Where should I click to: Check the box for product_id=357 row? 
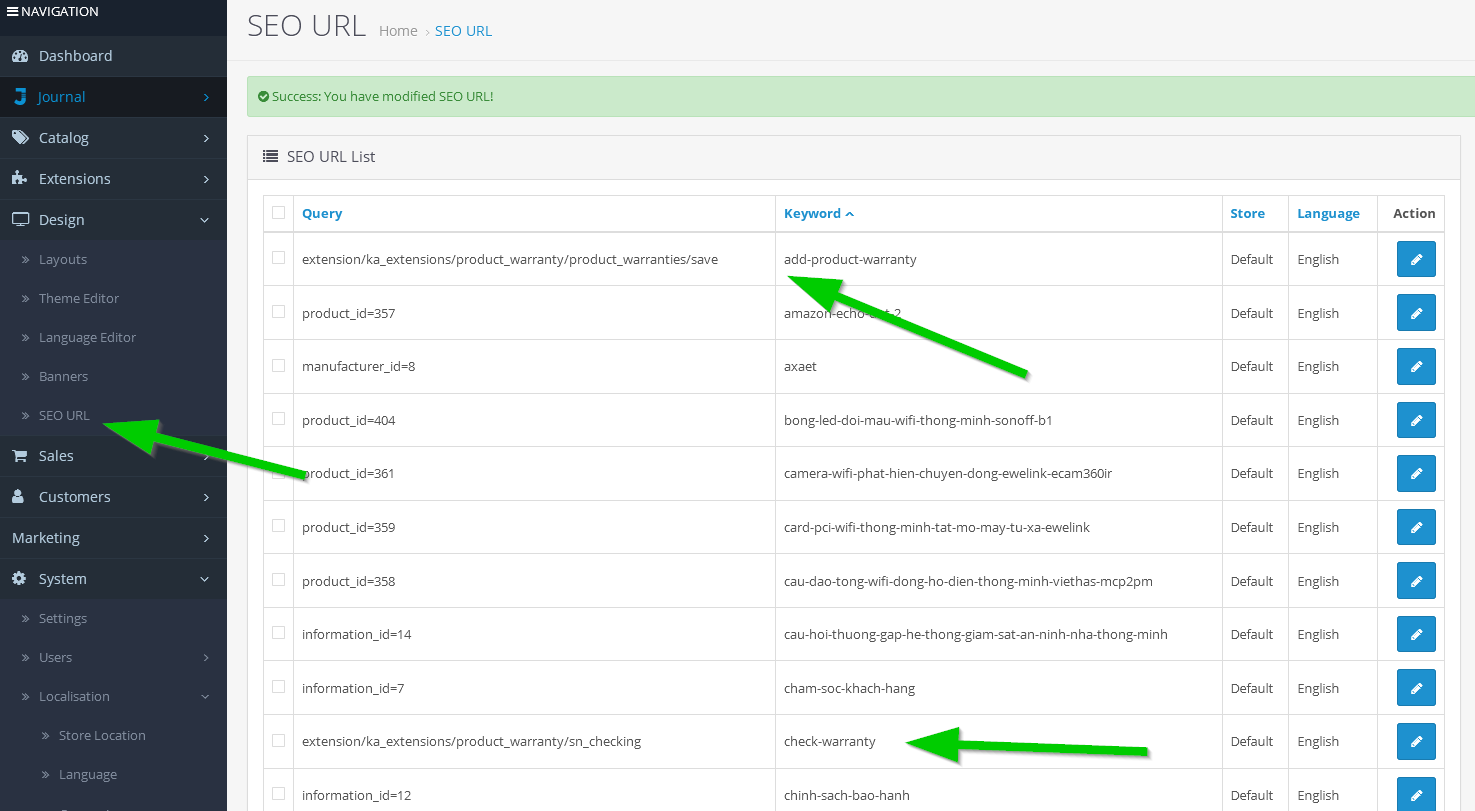click(x=278, y=312)
